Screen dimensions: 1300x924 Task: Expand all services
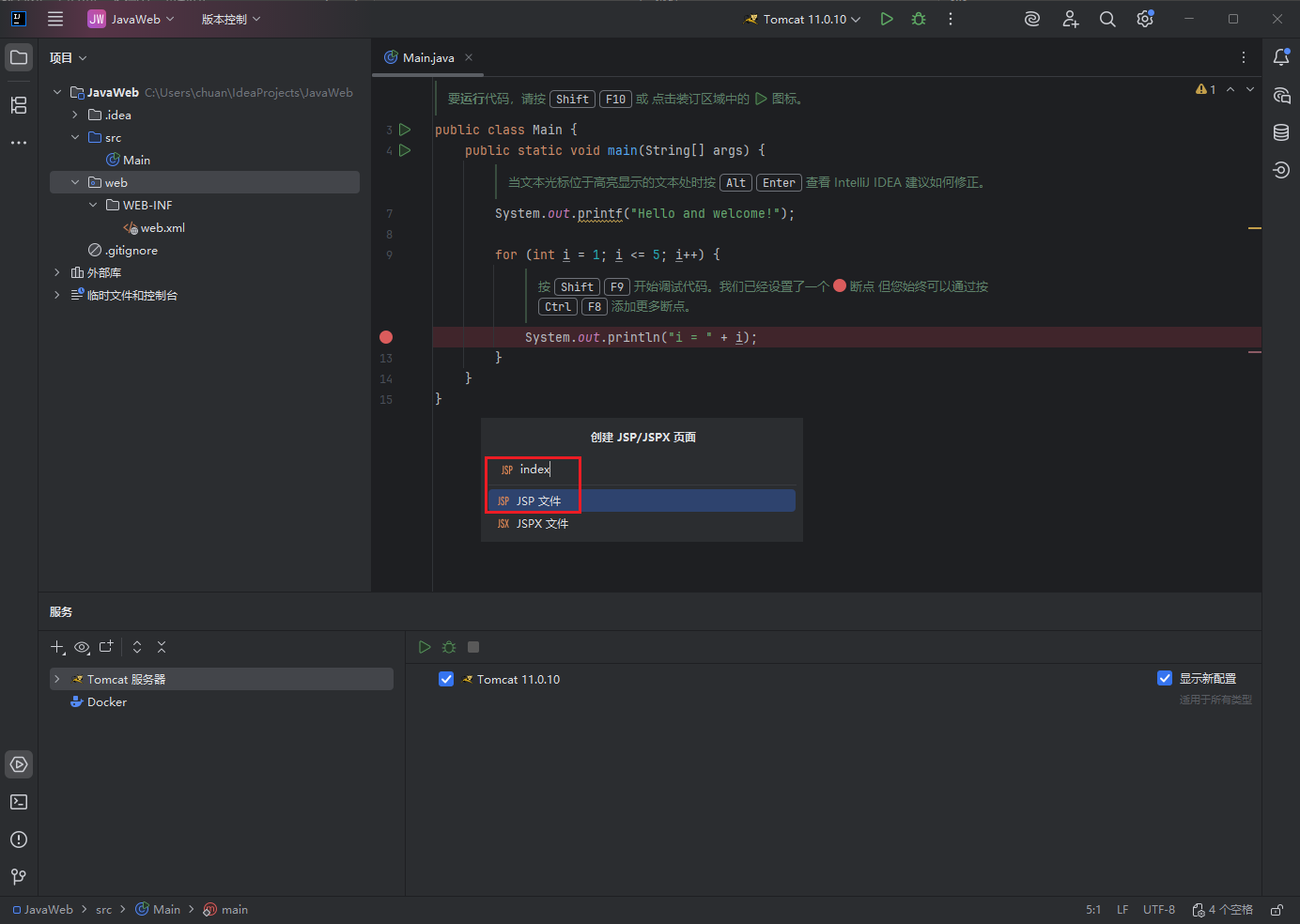coord(137,647)
